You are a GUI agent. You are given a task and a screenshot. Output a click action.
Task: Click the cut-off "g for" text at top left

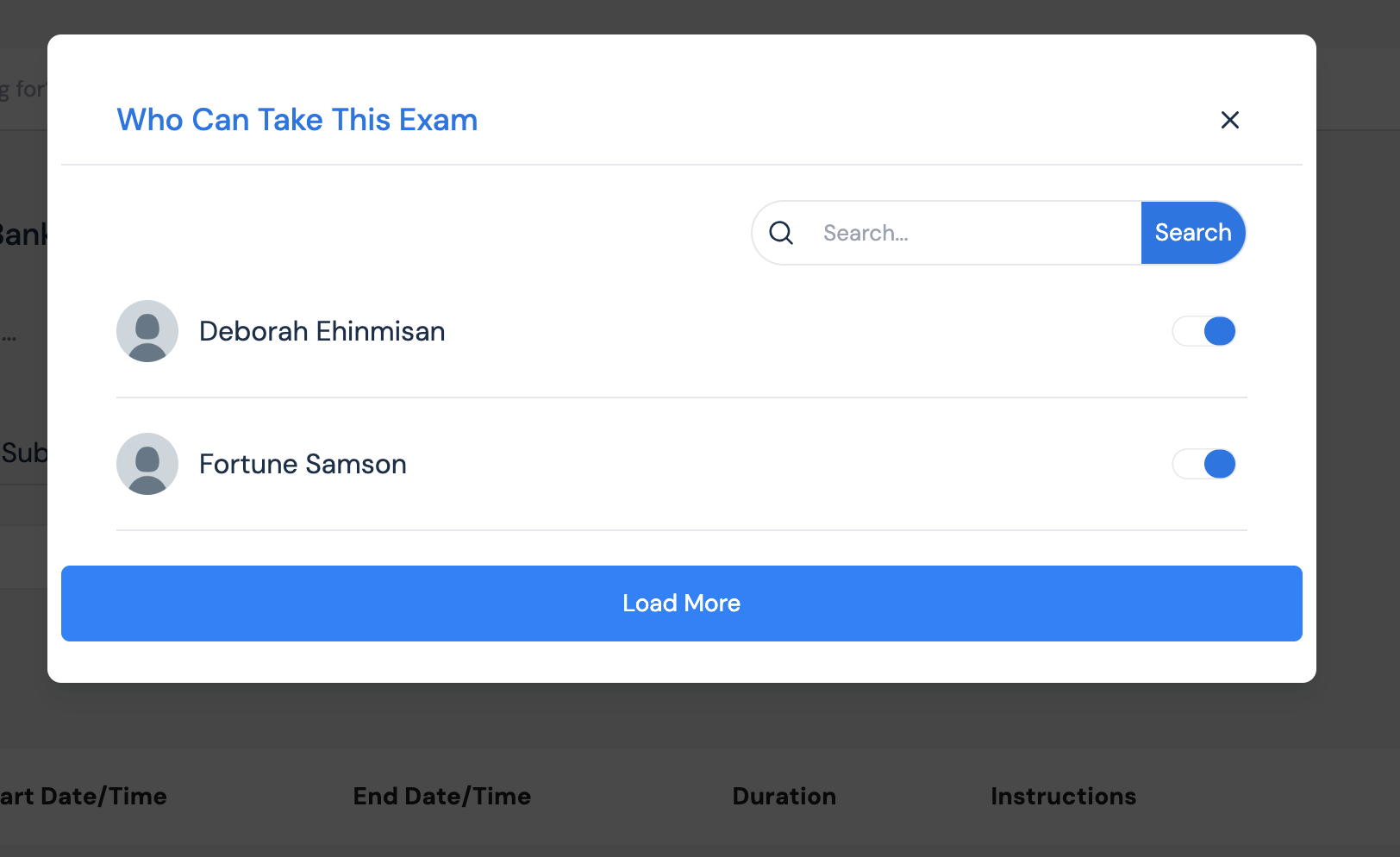[x=22, y=89]
